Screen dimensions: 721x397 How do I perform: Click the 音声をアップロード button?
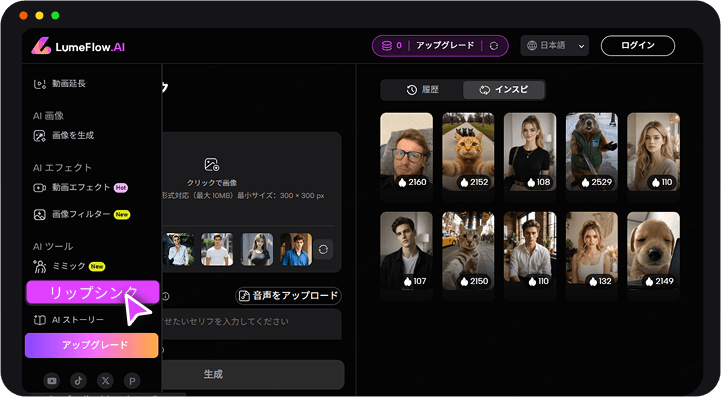point(289,295)
